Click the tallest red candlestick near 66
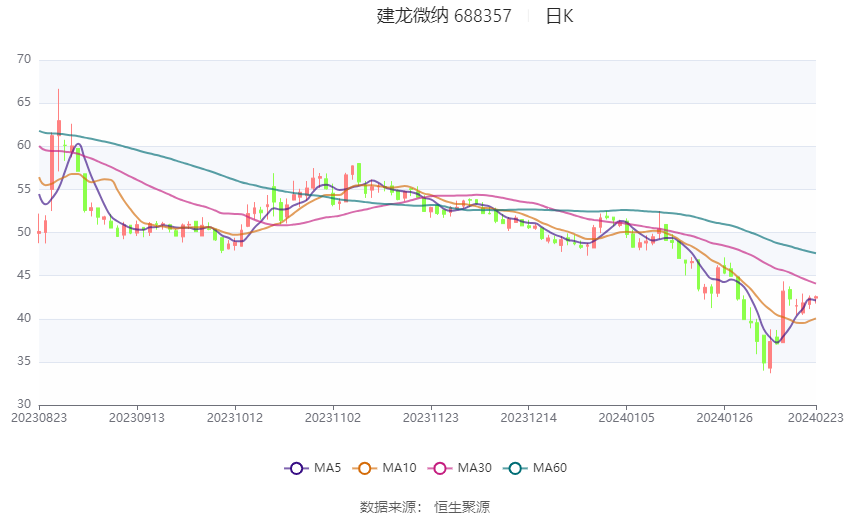This screenshot has width=850, height=517. [x=59, y=130]
